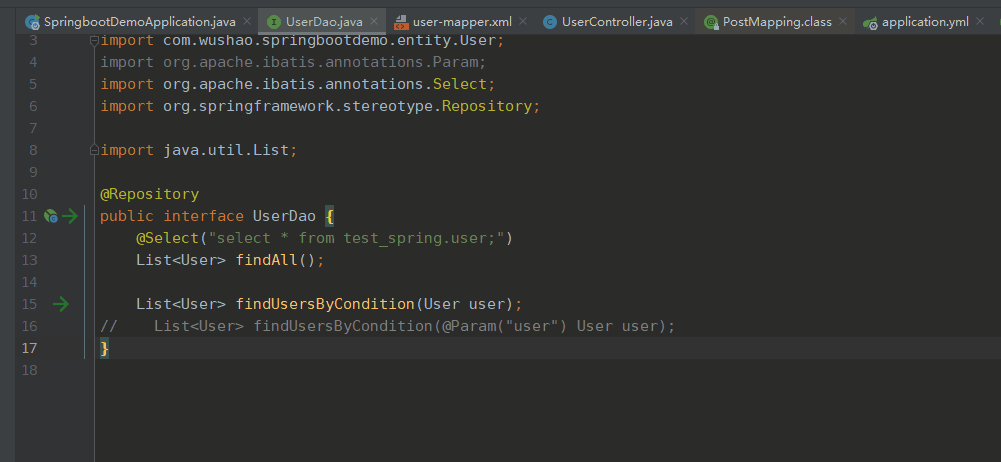Viewport: 1001px width, 462px height.
Task: Click the @Repository annotation on line 10
Action: (149, 194)
